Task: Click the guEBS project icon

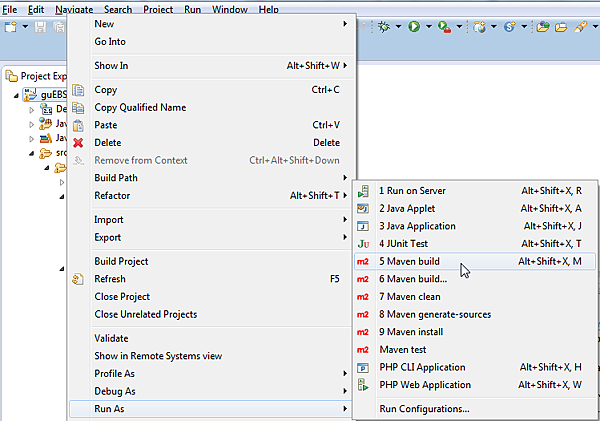Action: pyautogui.click(x=30, y=94)
